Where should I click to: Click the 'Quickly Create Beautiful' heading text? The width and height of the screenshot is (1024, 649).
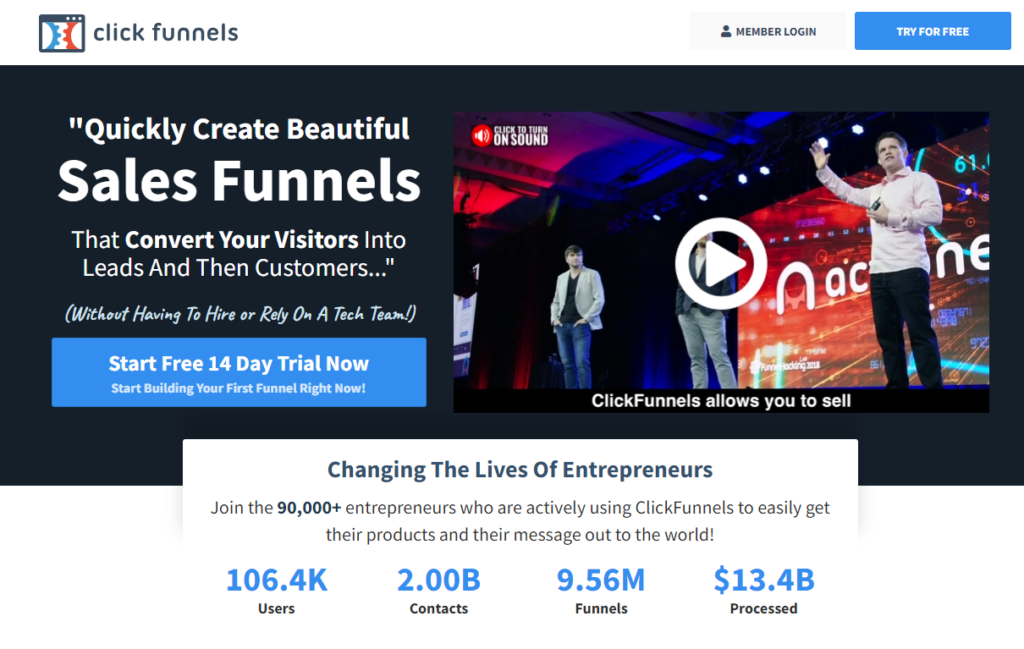tap(239, 129)
